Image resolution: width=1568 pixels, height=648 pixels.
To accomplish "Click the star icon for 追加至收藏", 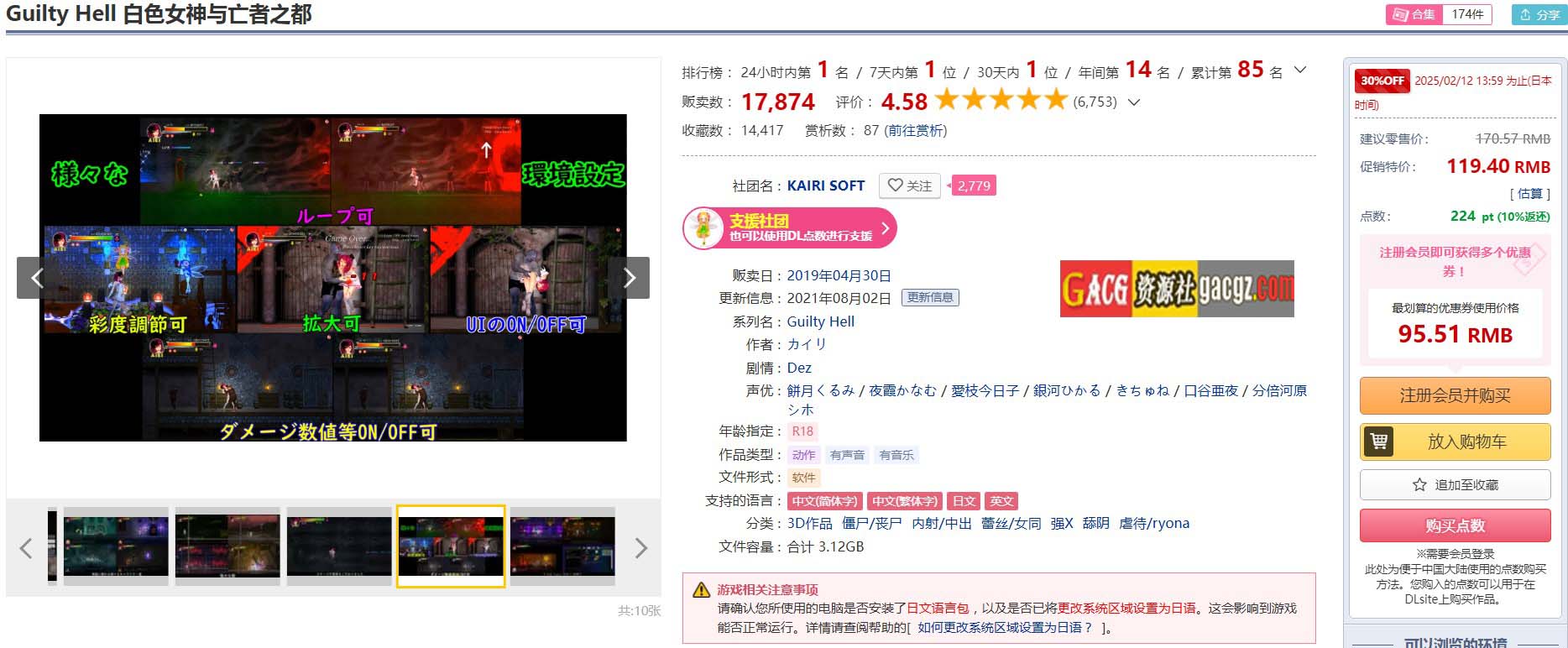I will [x=1419, y=485].
